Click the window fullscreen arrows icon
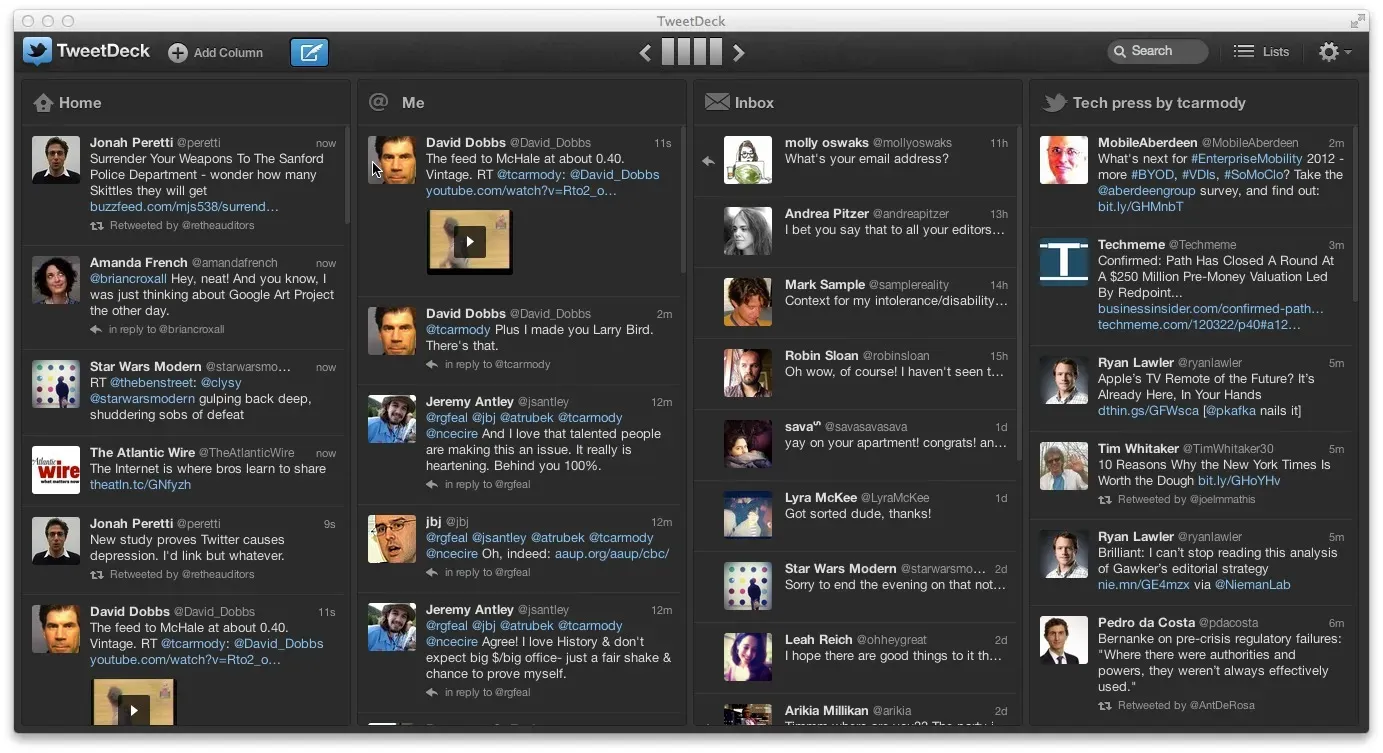Screen dimensions: 1383x753 tap(1358, 20)
